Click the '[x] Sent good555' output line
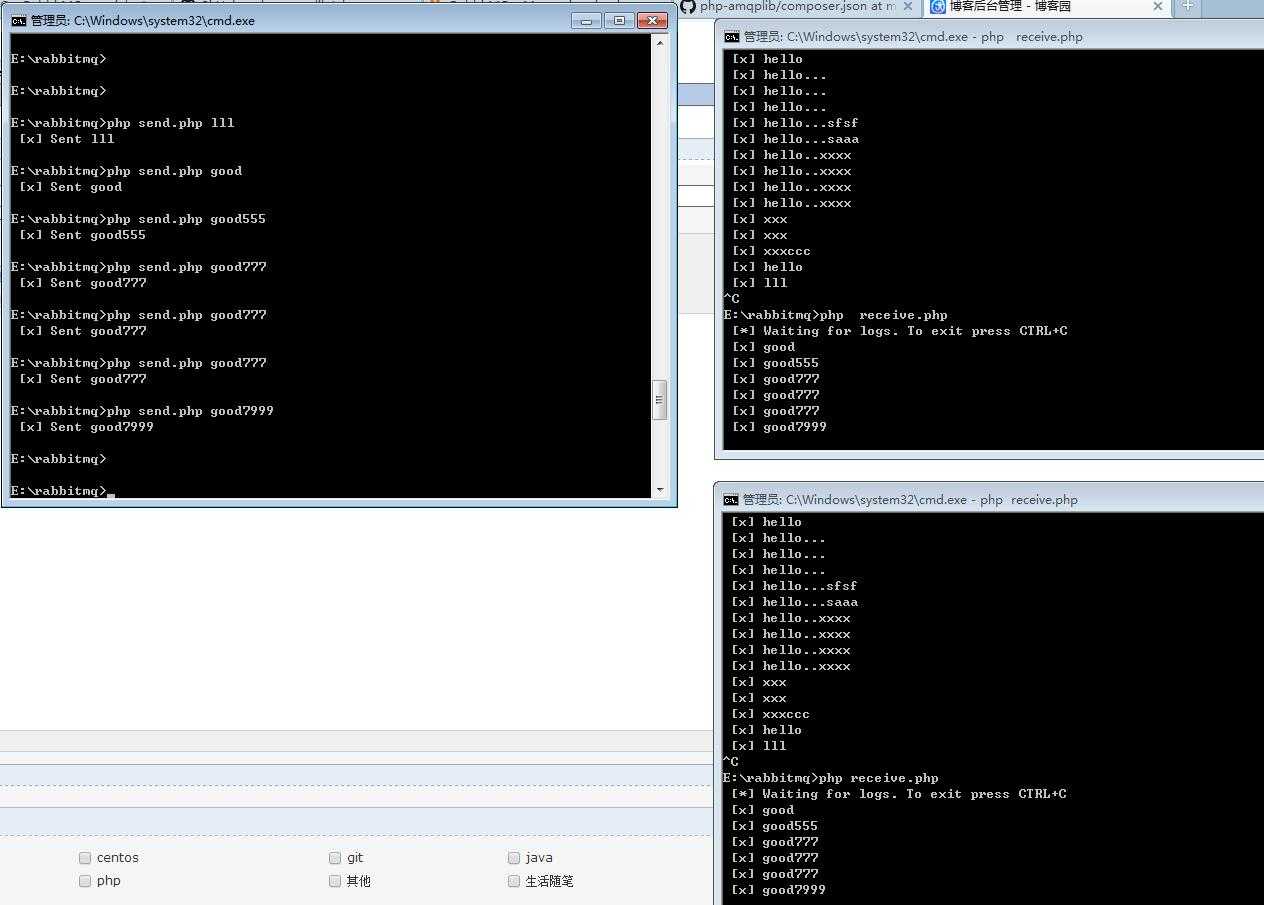 click(x=82, y=235)
